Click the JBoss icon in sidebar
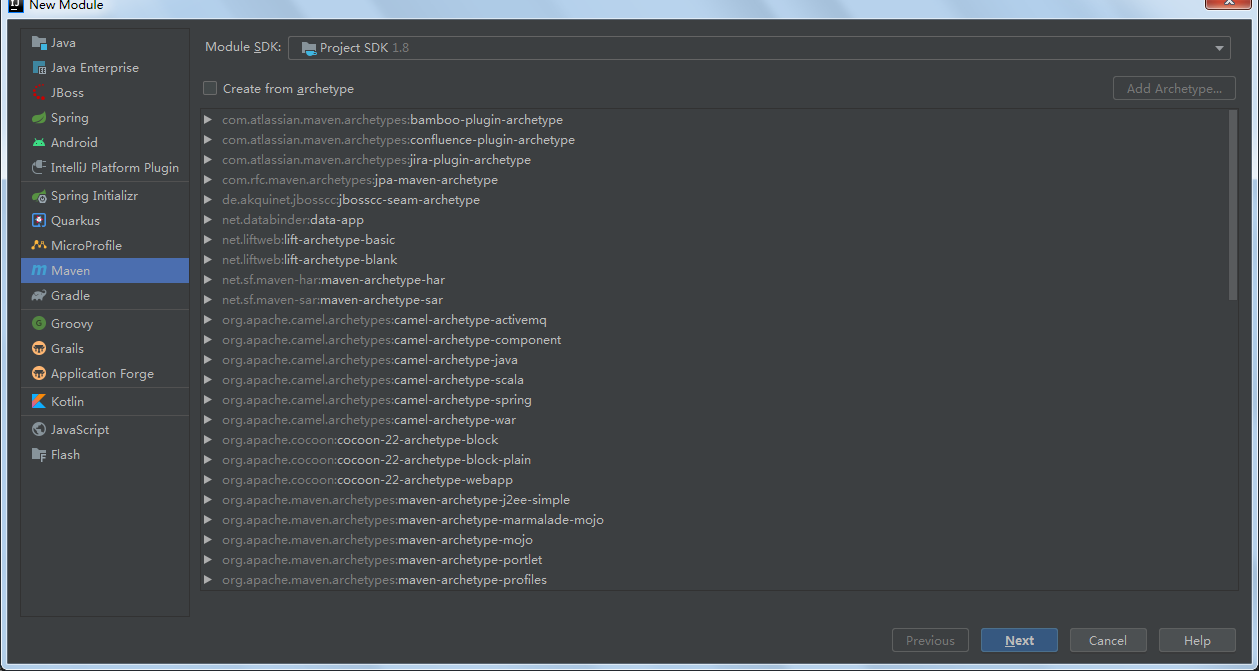Screen dimensions: 1259x671 click(39, 93)
